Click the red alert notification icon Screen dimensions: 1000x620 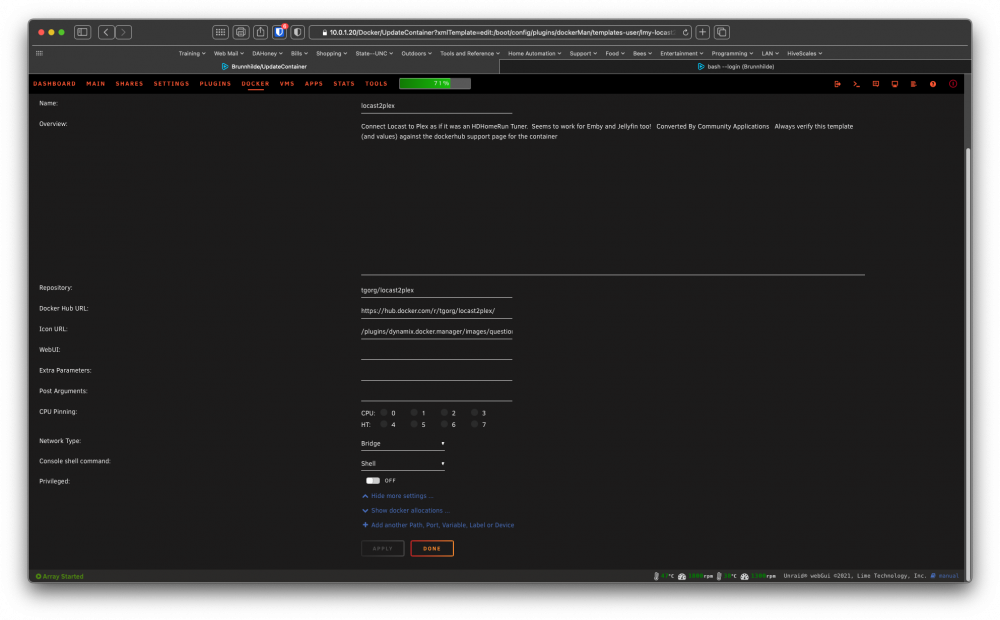coord(953,84)
